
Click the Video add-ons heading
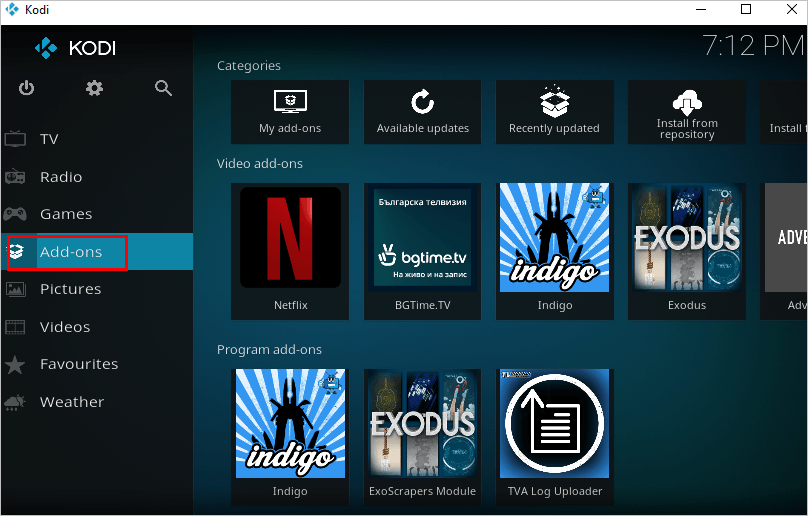[260, 164]
